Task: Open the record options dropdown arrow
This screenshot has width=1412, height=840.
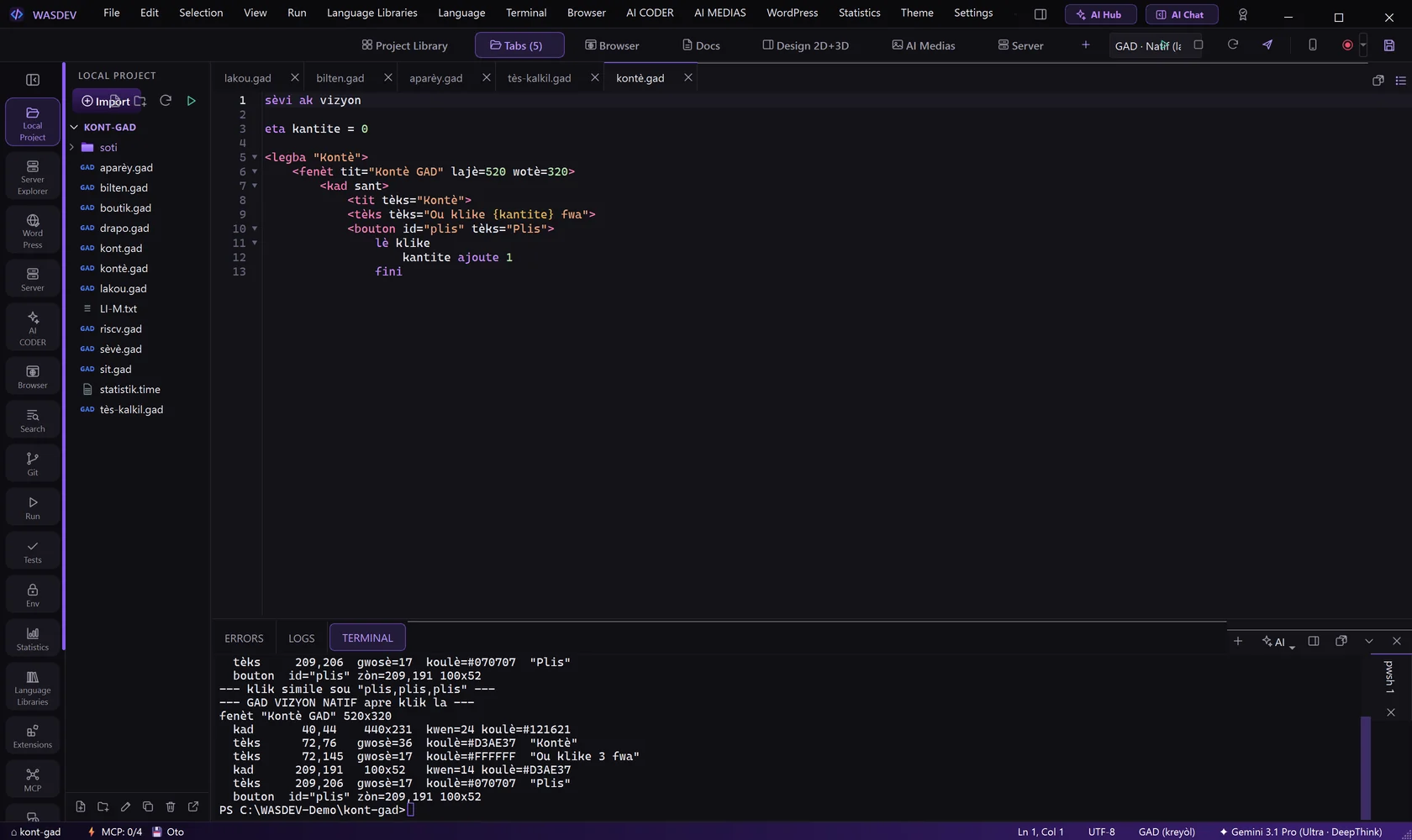Action: tap(1363, 45)
